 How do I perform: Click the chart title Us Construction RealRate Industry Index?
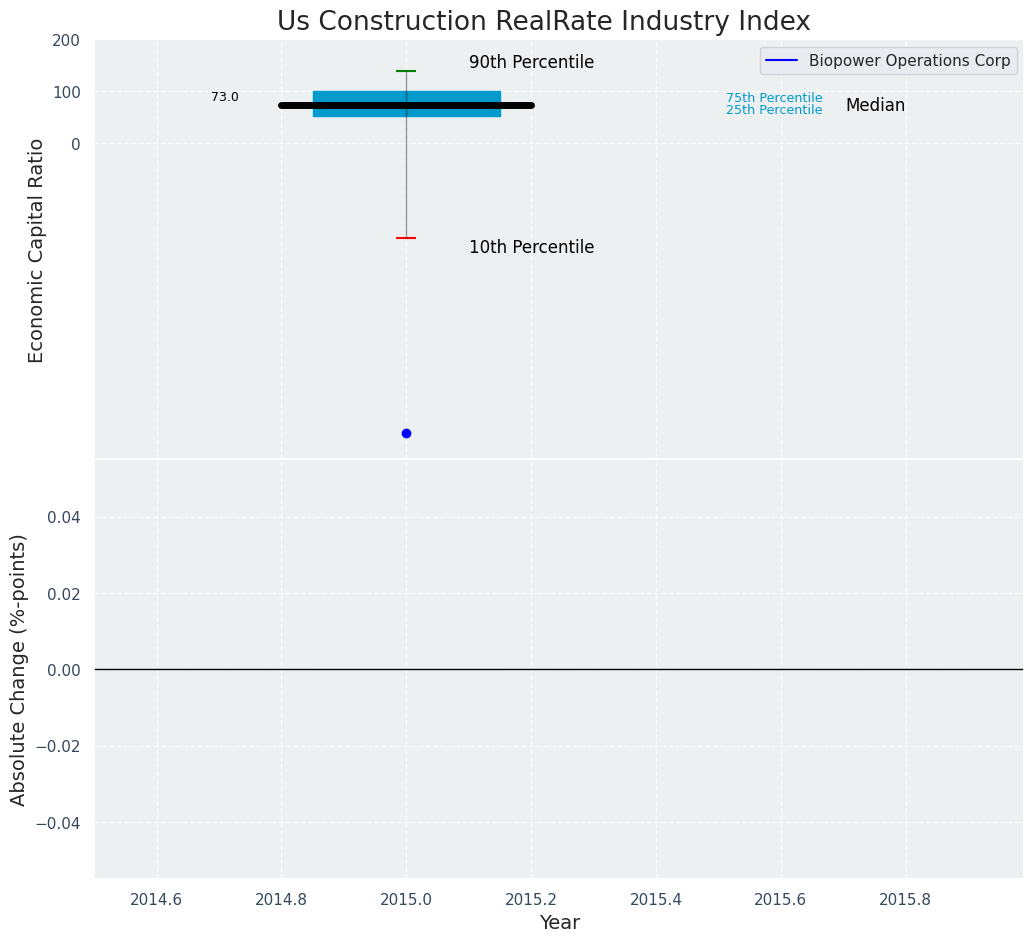pyautogui.click(x=543, y=21)
